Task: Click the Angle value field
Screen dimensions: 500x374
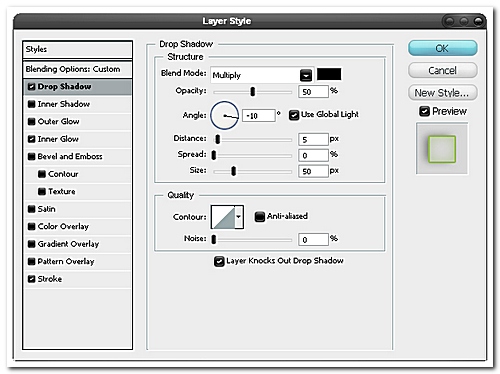Action: tap(259, 116)
